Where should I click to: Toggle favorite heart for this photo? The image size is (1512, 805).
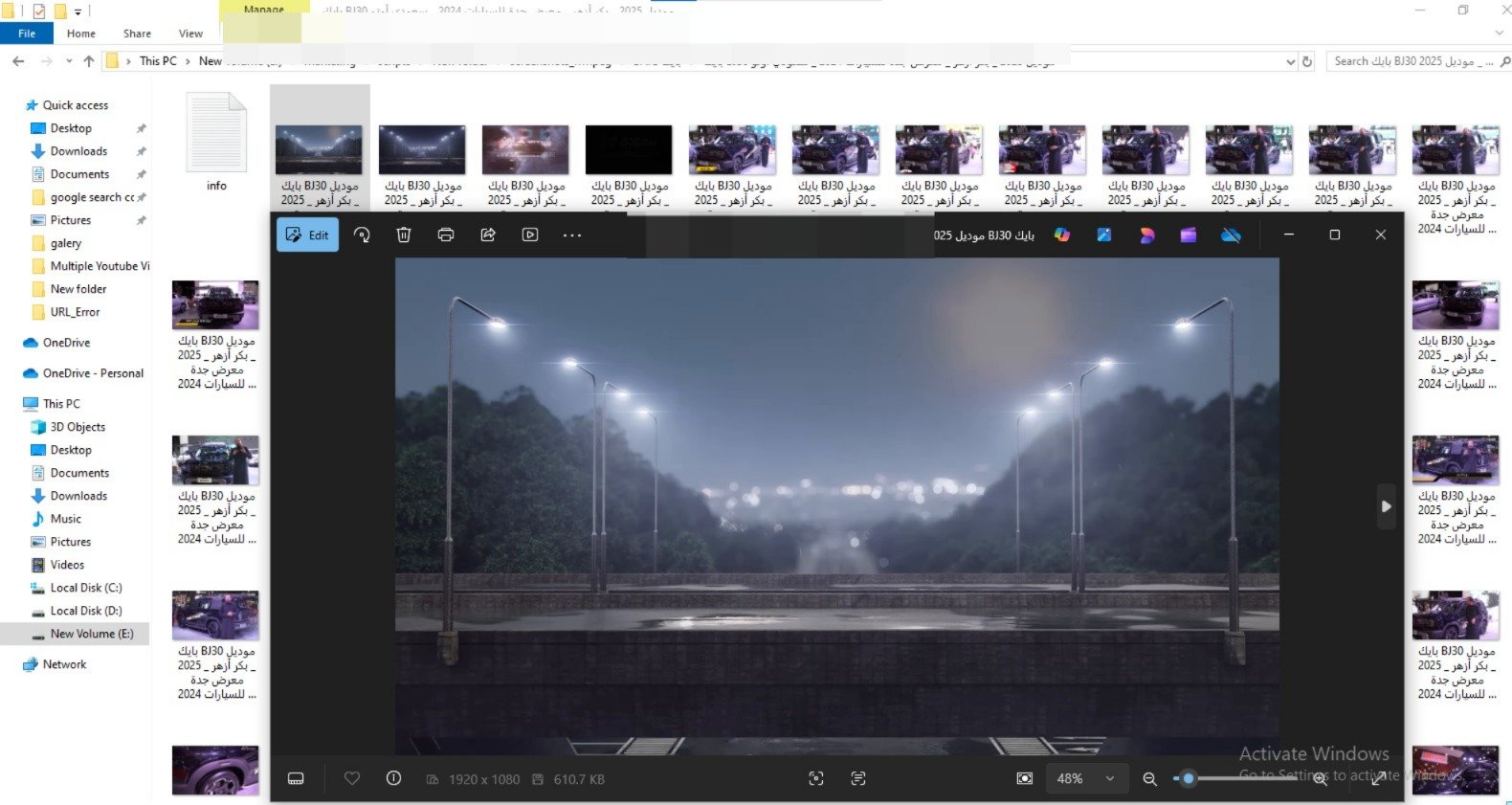pyautogui.click(x=352, y=778)
